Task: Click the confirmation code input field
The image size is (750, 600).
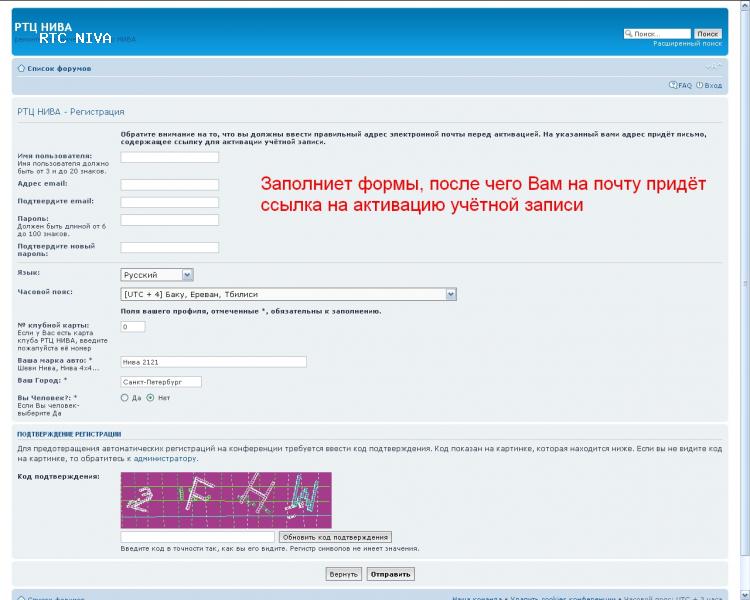Action: point(198,537)
